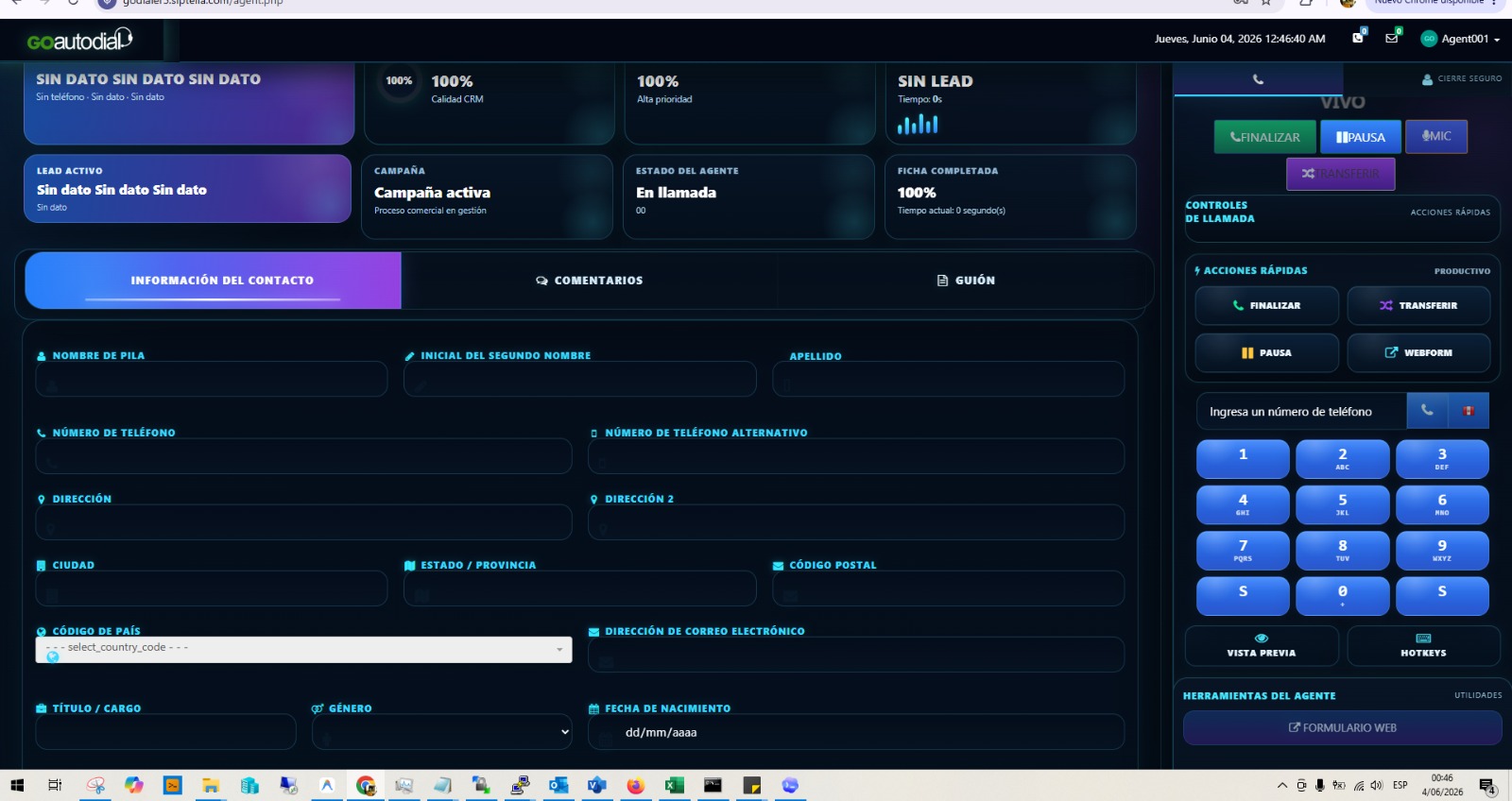Click the Formulario Web button
Screen dimensions: 1512x801
[x=1342, y=728]
